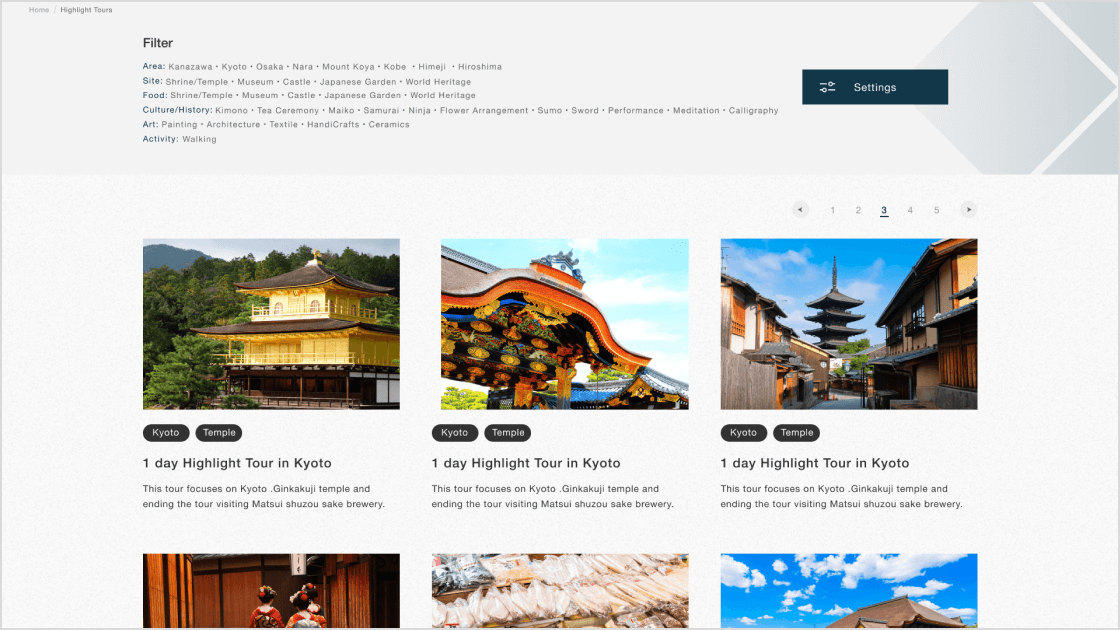The width and height of the screenshot is (1120, 630).
Task: Open the ornate temple gate tour photo
Action: [564, 324]
